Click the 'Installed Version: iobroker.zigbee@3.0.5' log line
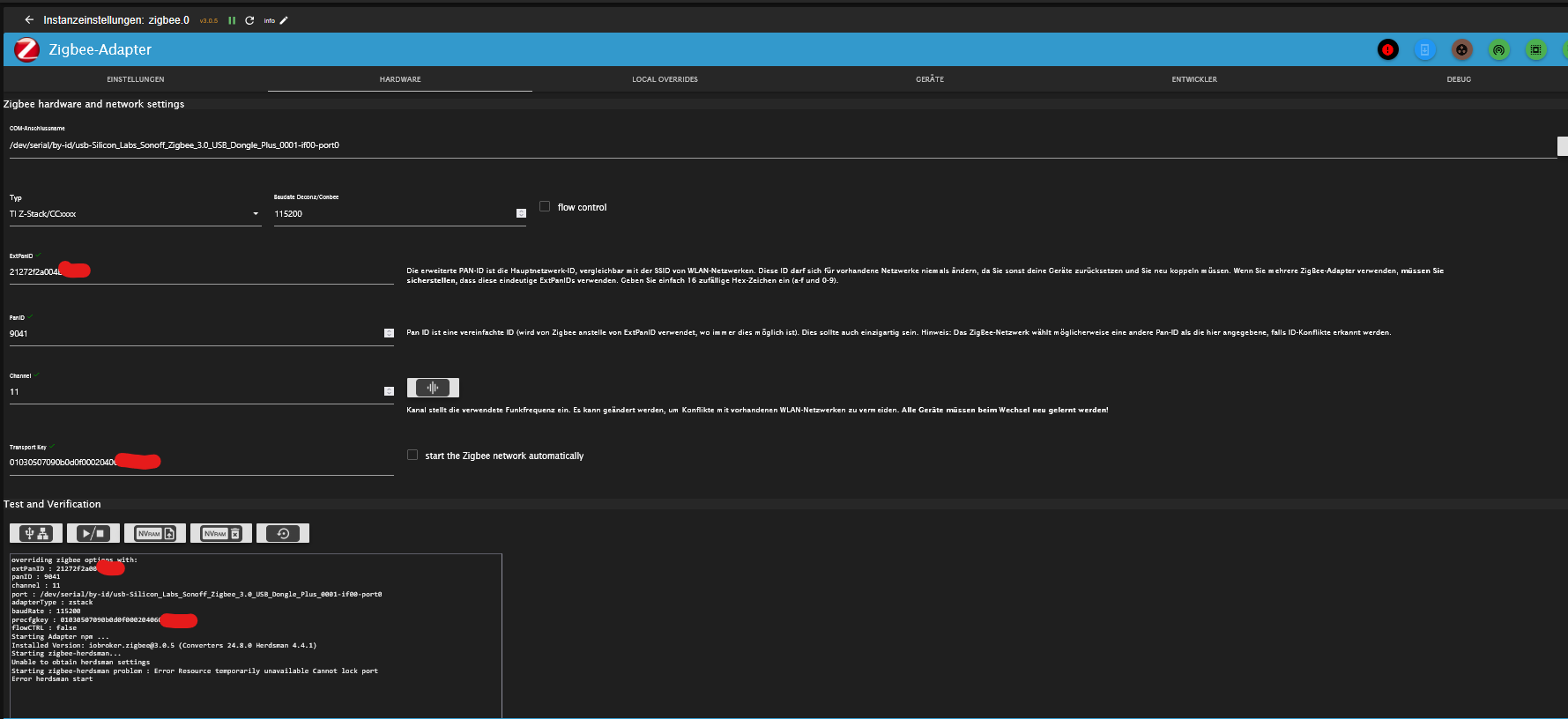Viewport: 1568px width, 719px height. 164,646
